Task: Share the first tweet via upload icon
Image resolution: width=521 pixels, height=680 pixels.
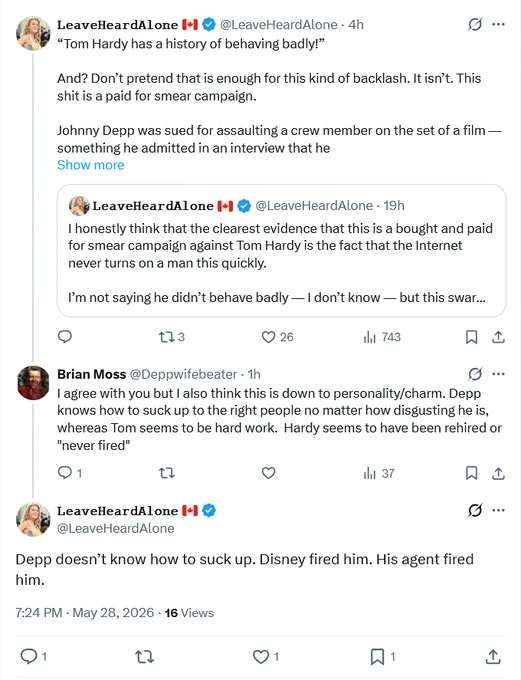Action: pyautogui.click(x=498, y=337)
